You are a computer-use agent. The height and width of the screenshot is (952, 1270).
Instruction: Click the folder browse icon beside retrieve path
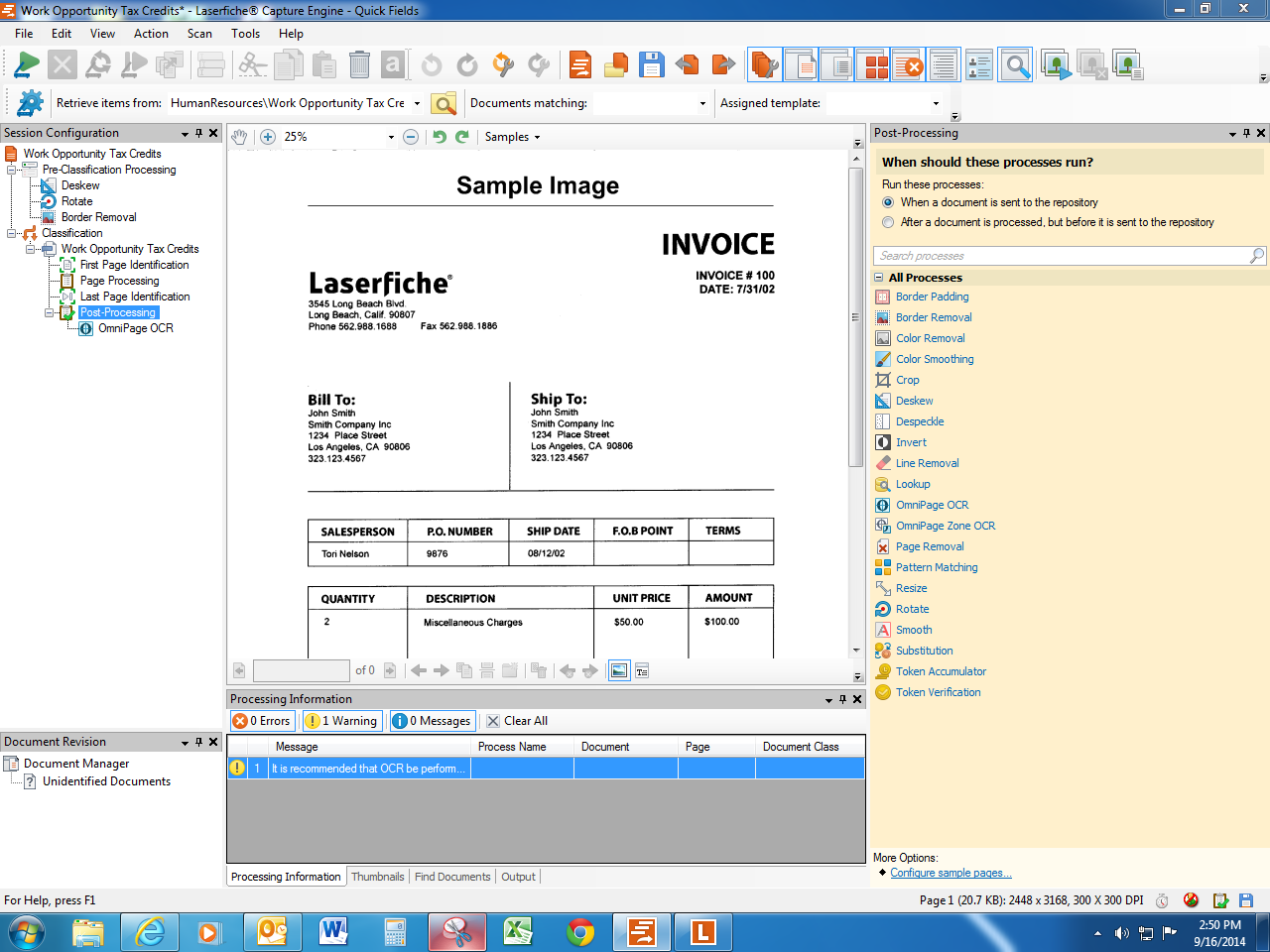444,103
